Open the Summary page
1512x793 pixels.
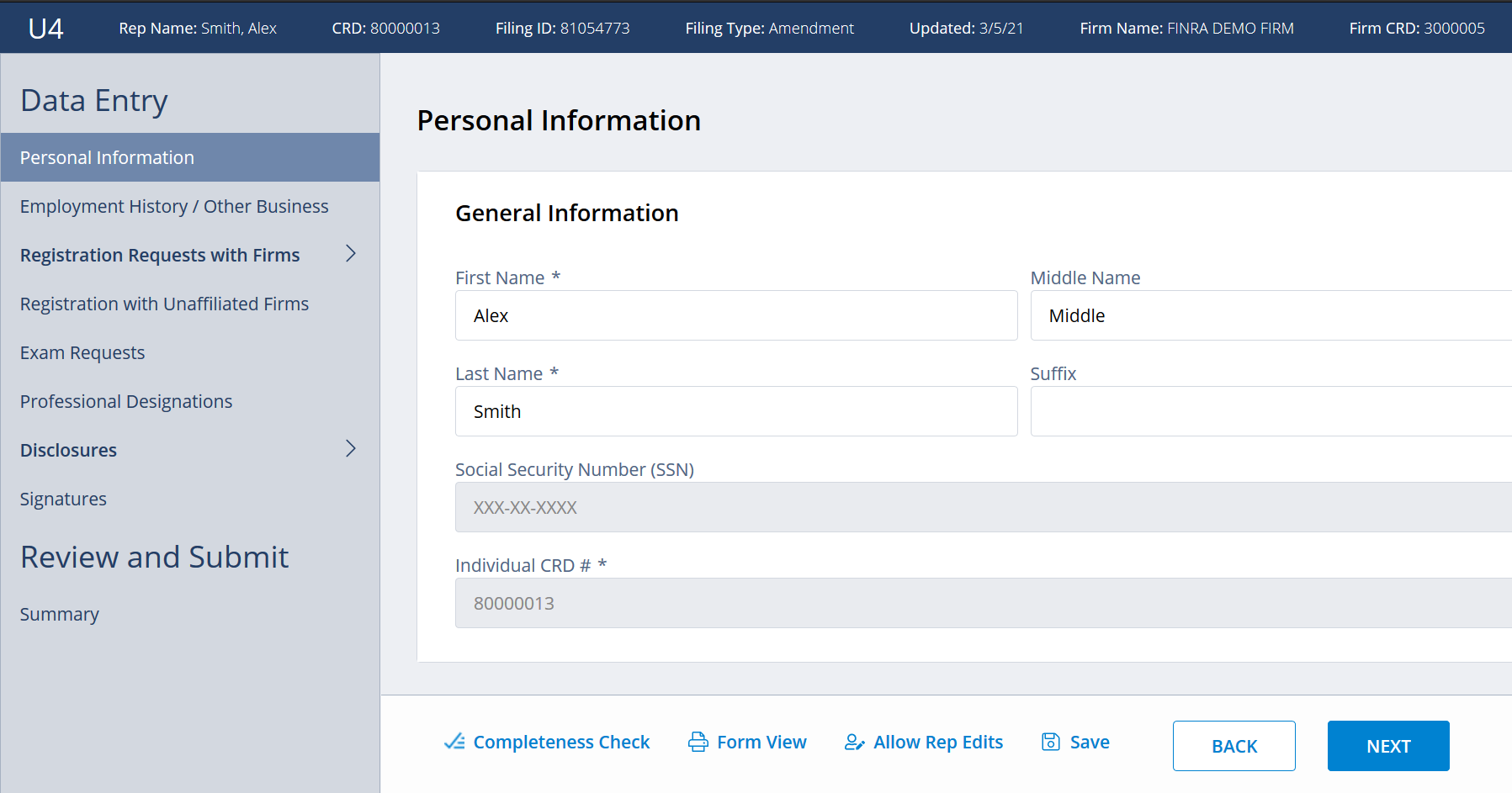60,615
